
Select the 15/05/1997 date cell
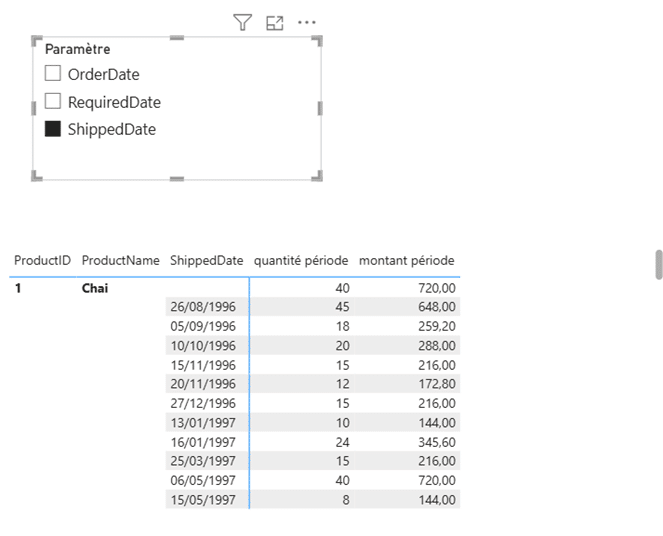click(203, 500)
